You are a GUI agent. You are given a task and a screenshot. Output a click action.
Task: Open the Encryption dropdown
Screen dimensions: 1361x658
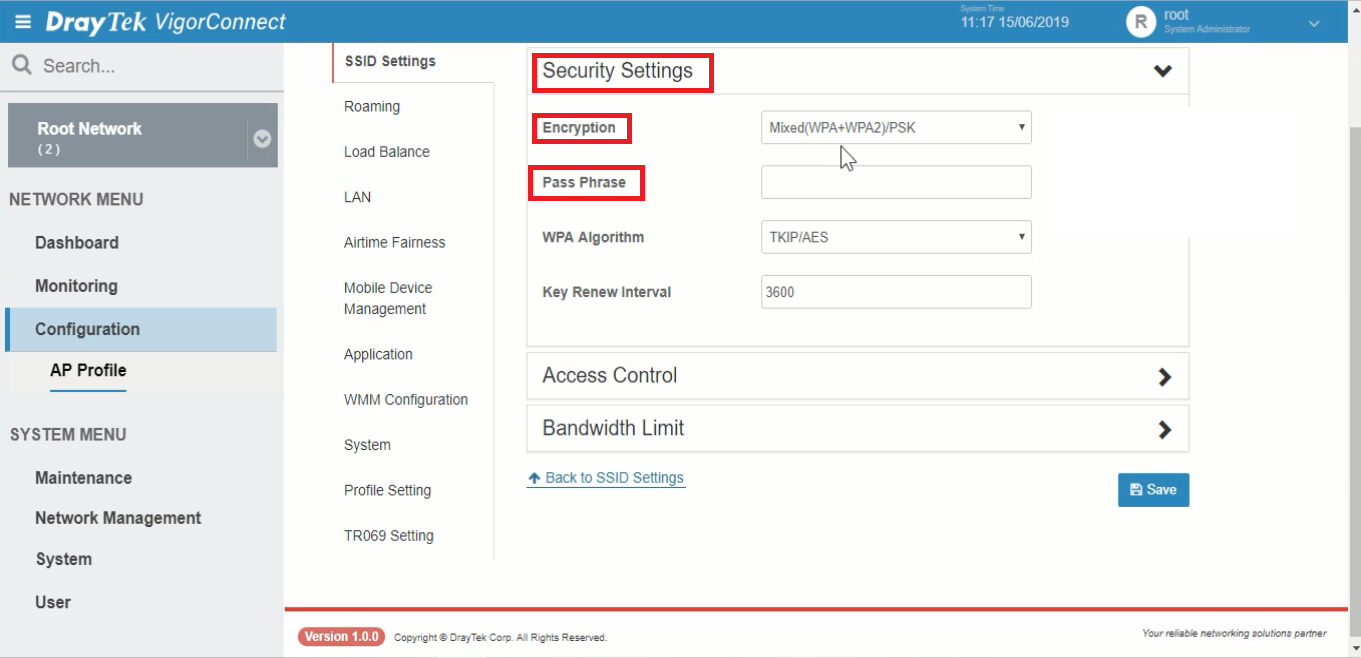pos(895,127)
